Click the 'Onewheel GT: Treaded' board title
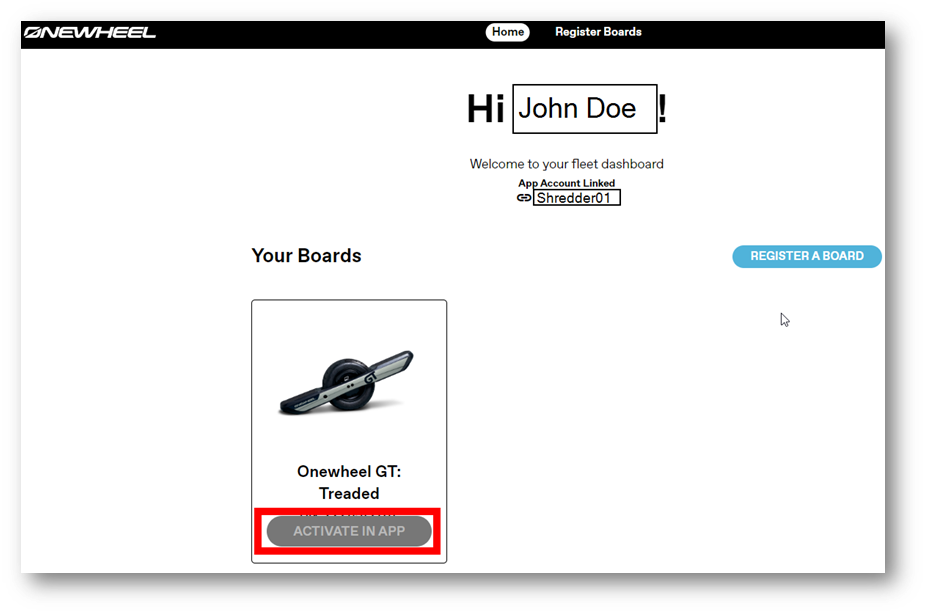 pos(349,482)
